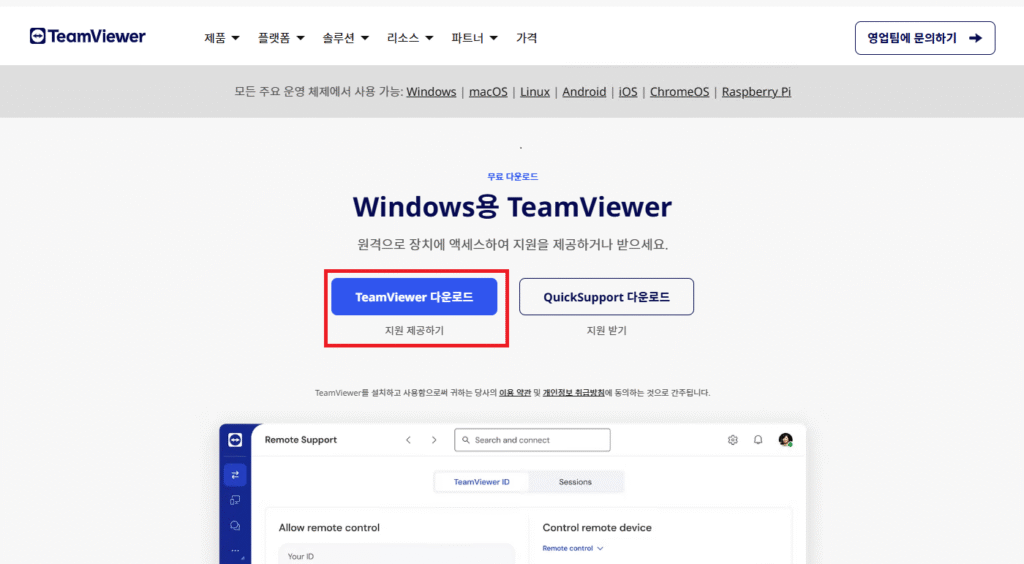Click the back arrow in app preview

click(x=408, y=440)
